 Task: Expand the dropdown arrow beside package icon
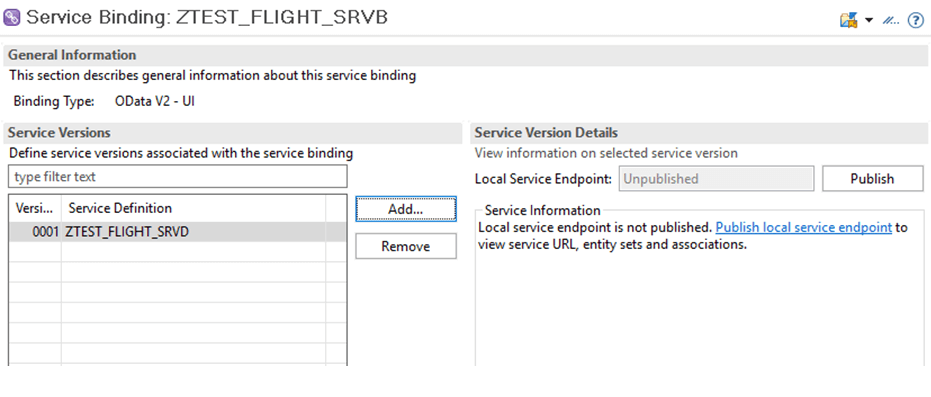coord(869,20)
